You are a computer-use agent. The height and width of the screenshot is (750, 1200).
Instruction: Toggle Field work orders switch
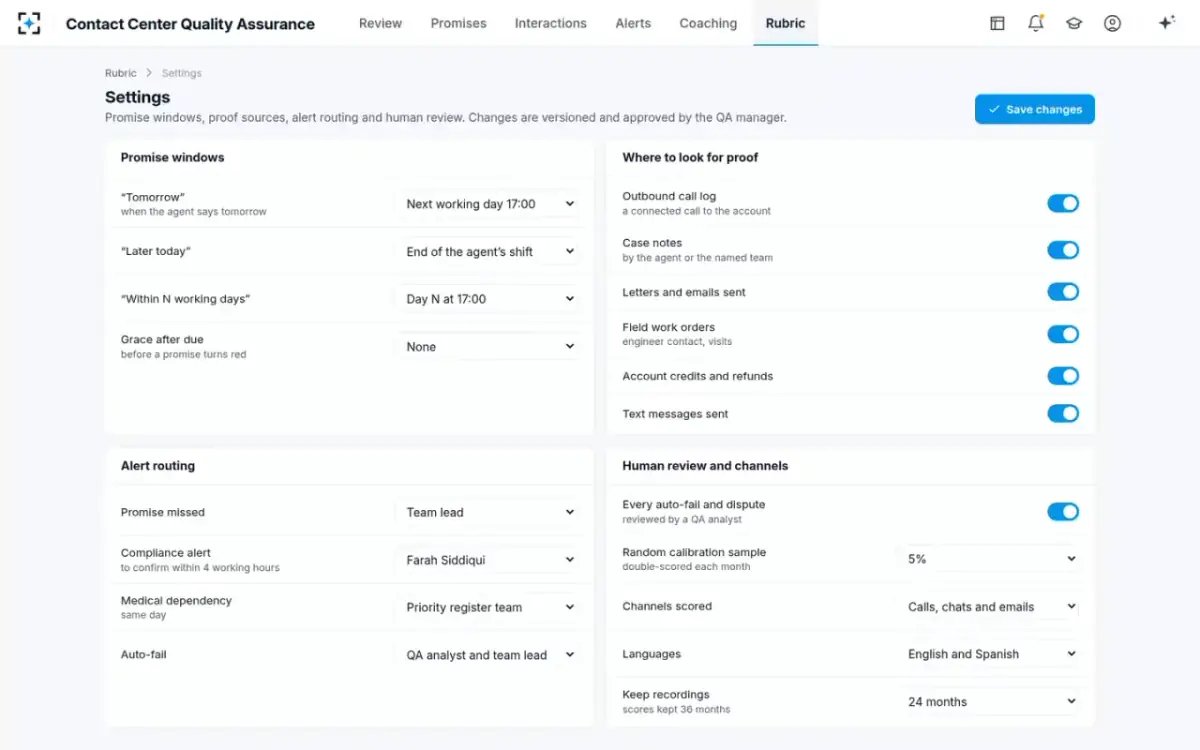pos(1063,334)
